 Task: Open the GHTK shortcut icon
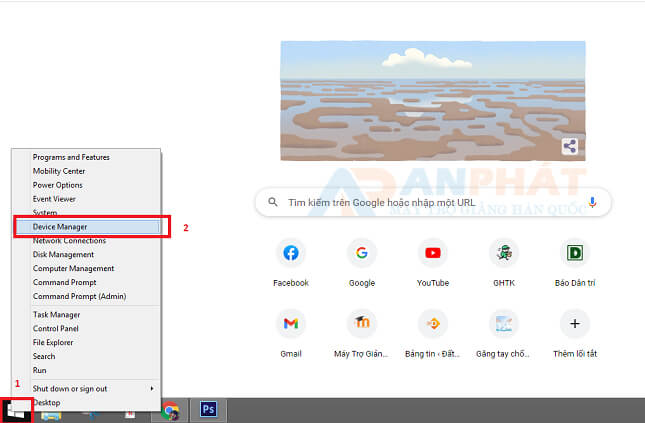pos(504,253)
